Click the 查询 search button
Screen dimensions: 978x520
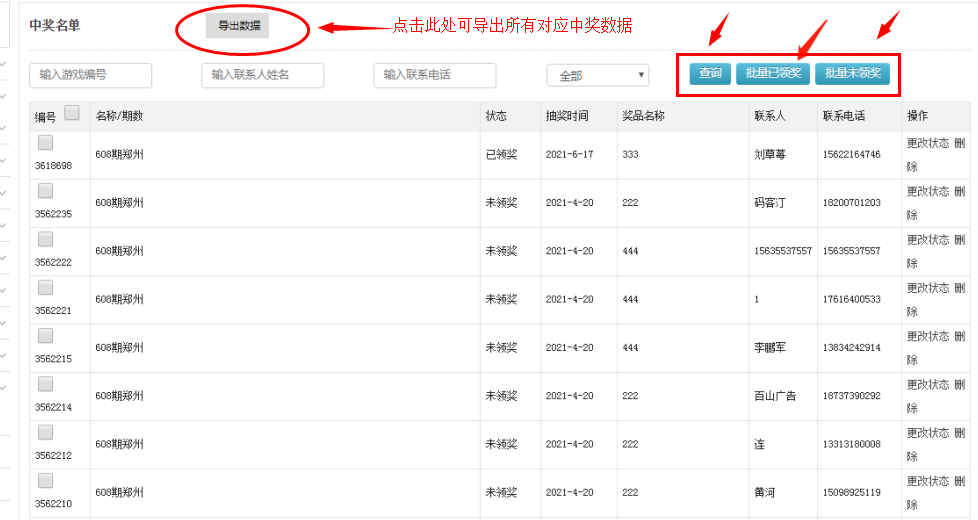710,73
